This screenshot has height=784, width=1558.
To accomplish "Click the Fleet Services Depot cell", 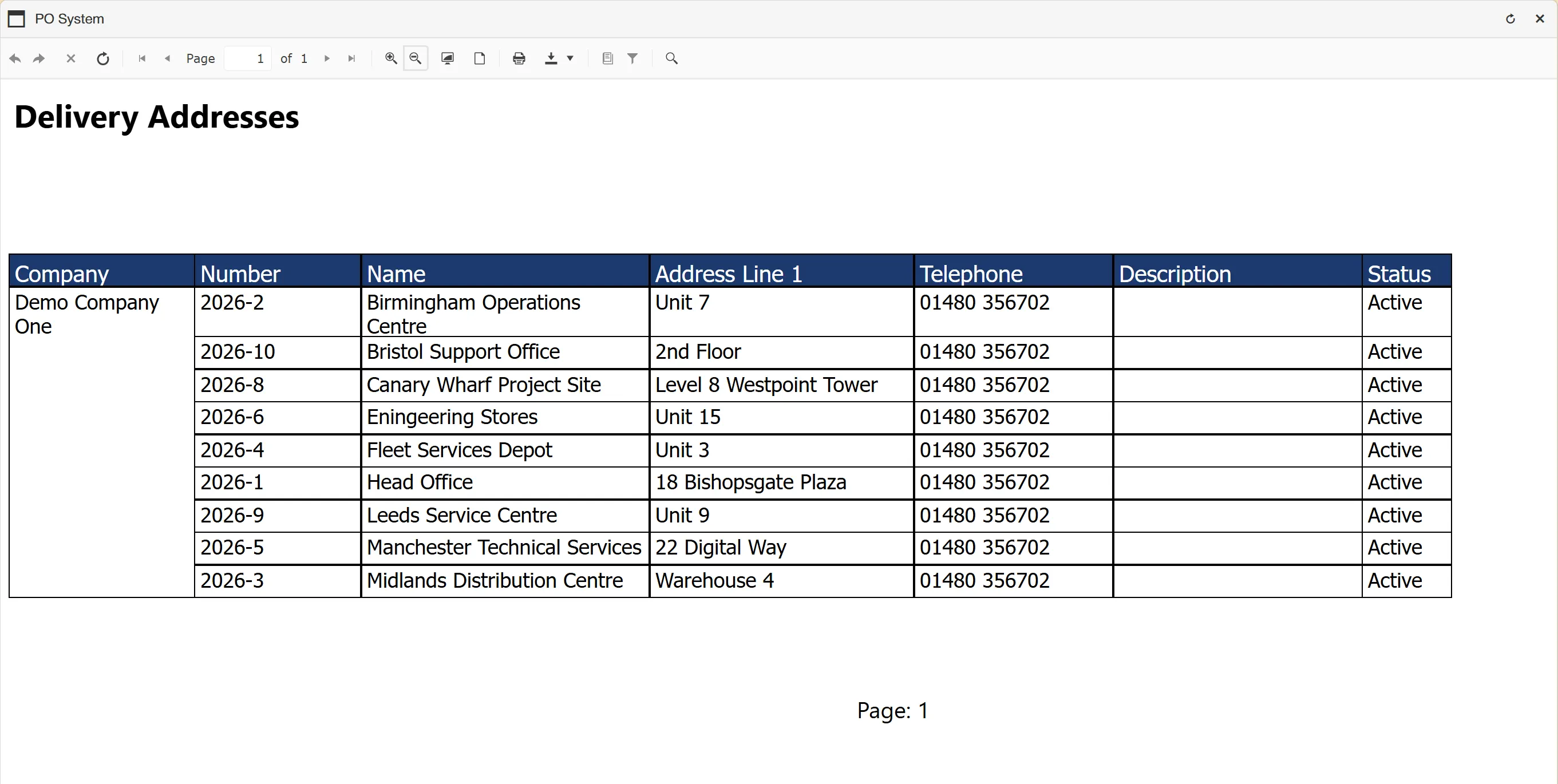I will [505, 451].
